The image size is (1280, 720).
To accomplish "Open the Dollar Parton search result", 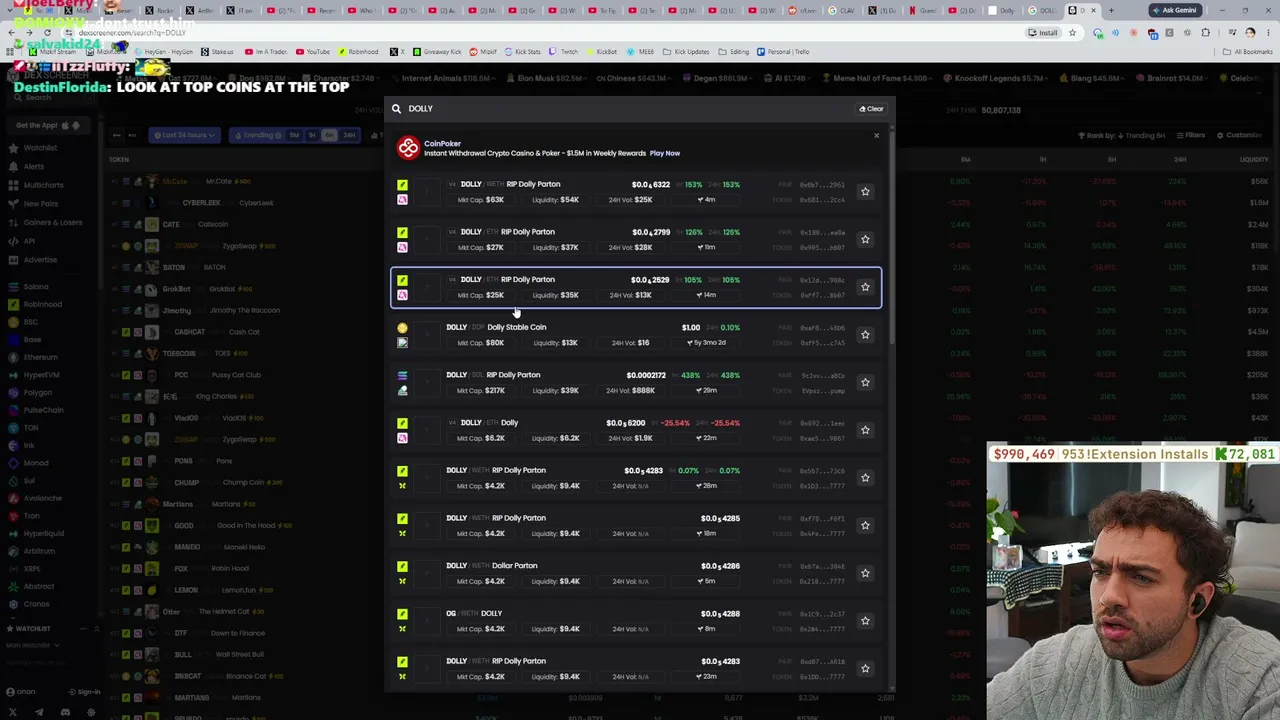I will click(x=636, y=573).
